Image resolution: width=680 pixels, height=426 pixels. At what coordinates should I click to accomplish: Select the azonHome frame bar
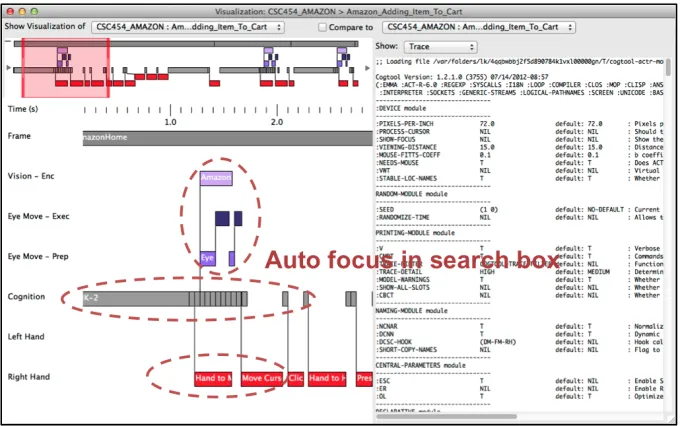point(227,138)
